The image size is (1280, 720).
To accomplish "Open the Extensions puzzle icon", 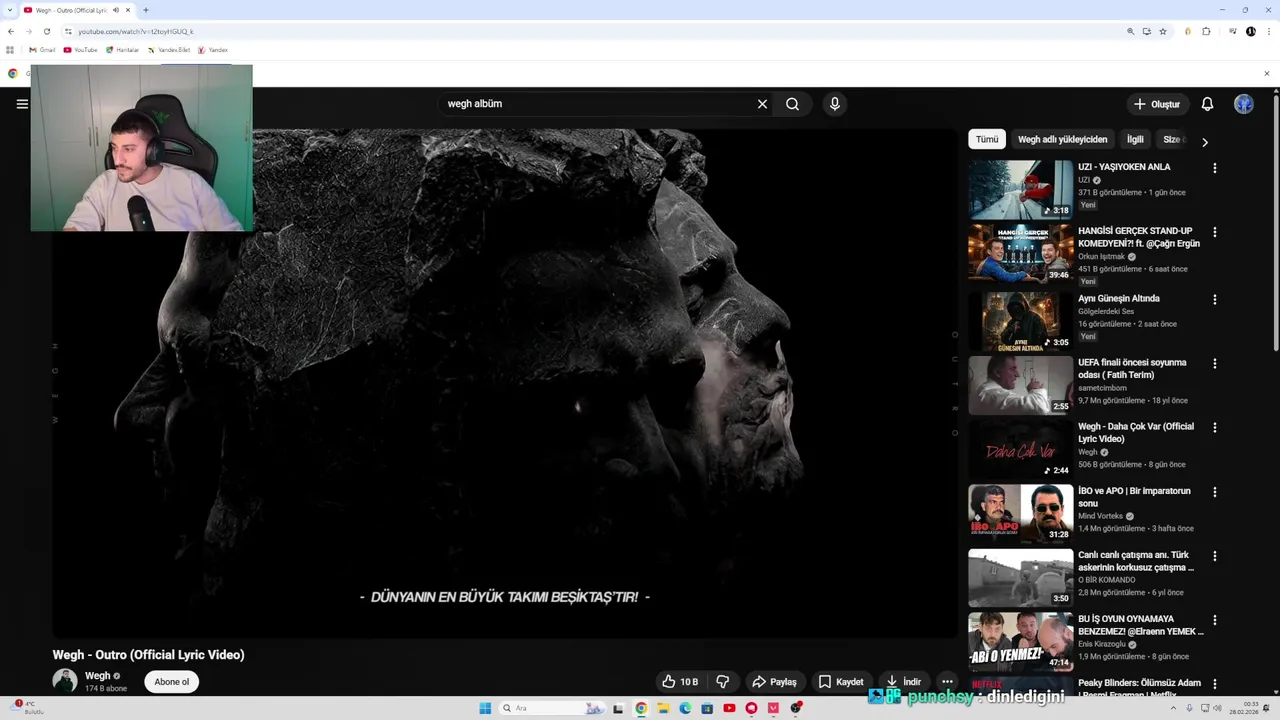I will (1206, 31).
